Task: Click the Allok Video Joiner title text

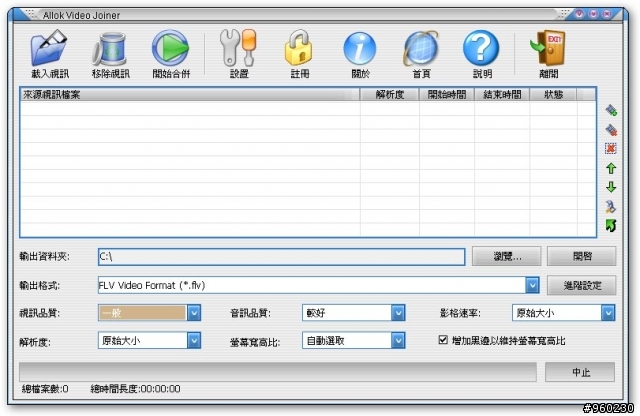Action: [81, 16]
